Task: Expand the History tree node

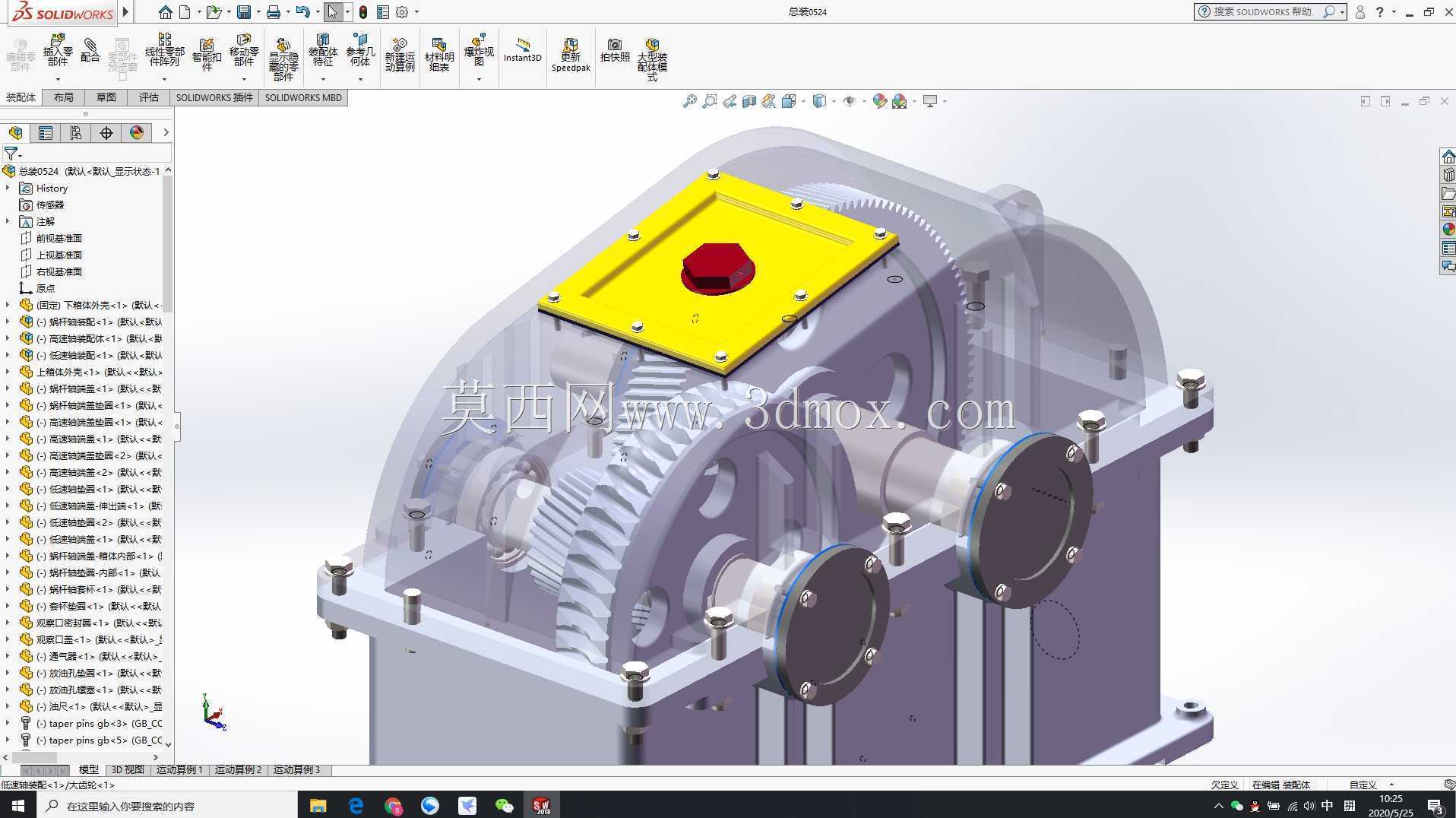Action: [8, 188]
